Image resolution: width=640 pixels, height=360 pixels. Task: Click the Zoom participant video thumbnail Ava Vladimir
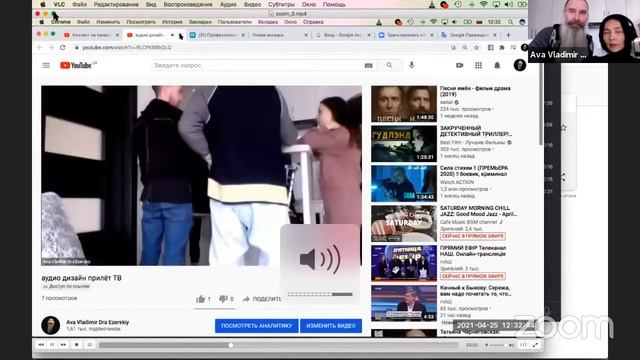tap(584, 31)
